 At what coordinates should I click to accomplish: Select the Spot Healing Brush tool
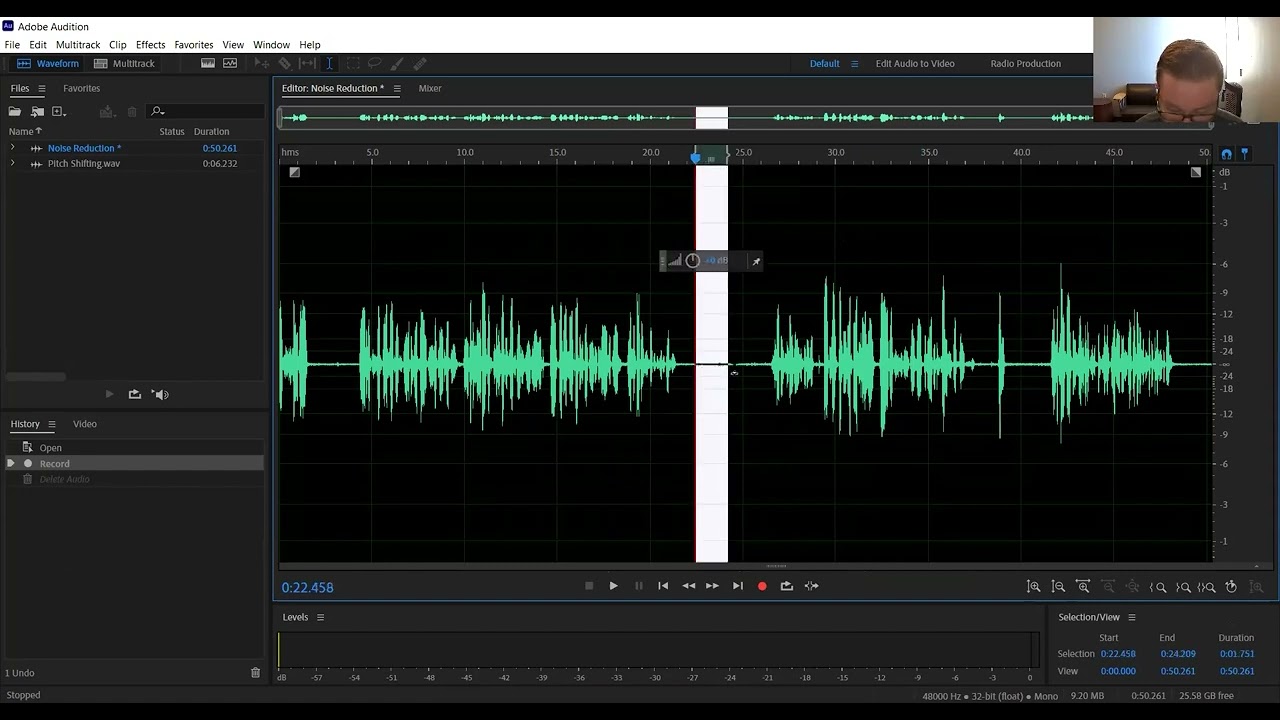tap(420, 63)
